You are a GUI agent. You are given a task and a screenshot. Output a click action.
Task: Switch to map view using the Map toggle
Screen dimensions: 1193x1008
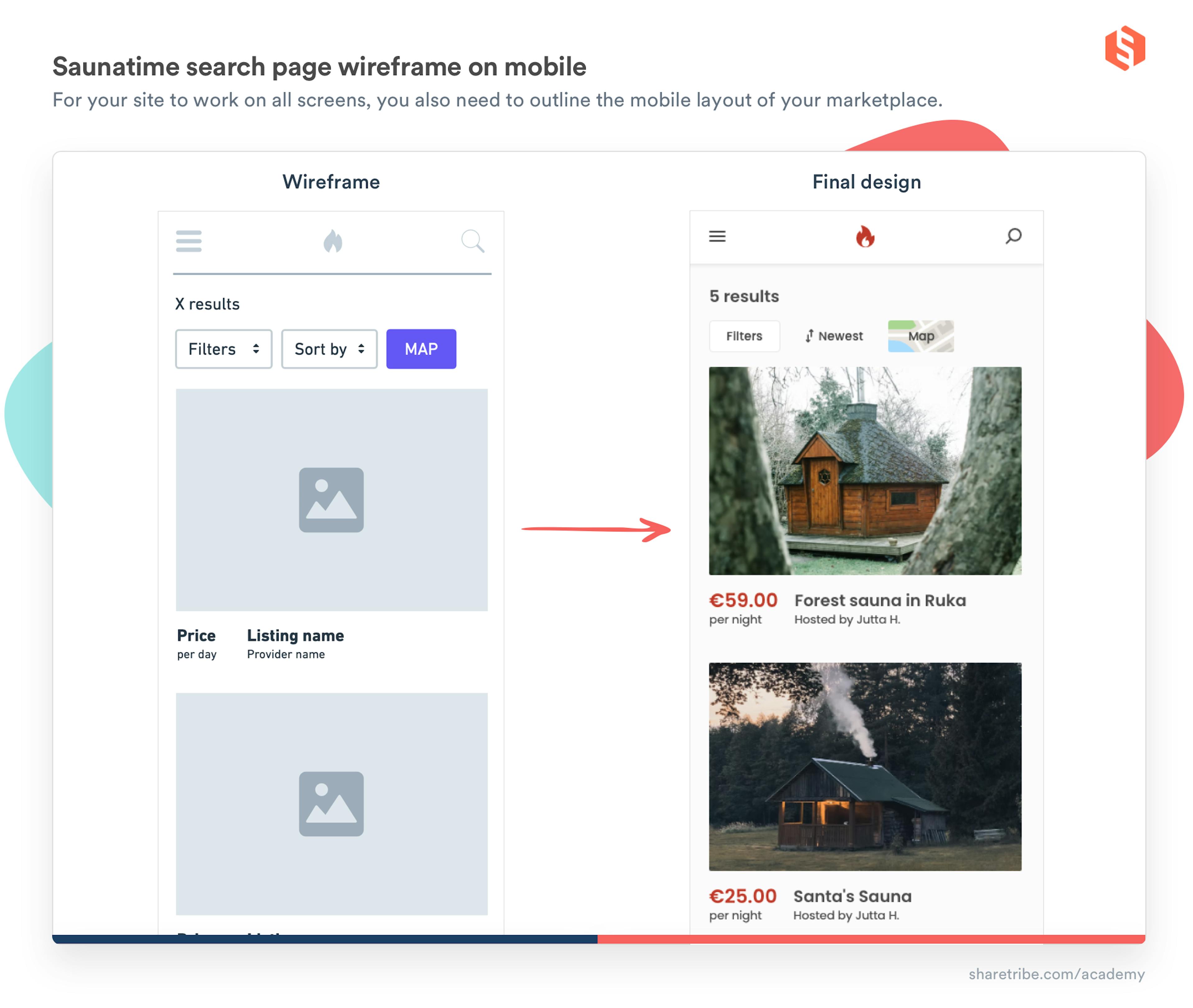(x=920, y=336)
